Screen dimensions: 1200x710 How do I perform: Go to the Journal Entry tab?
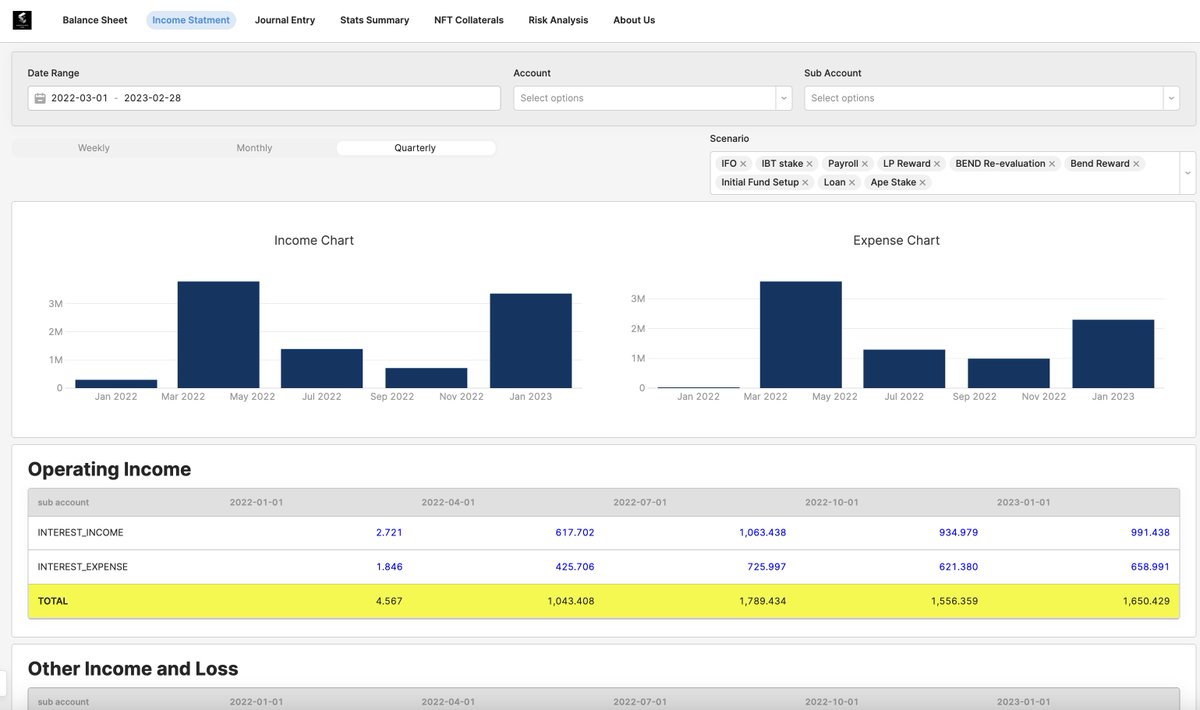[x=285, y=20]
